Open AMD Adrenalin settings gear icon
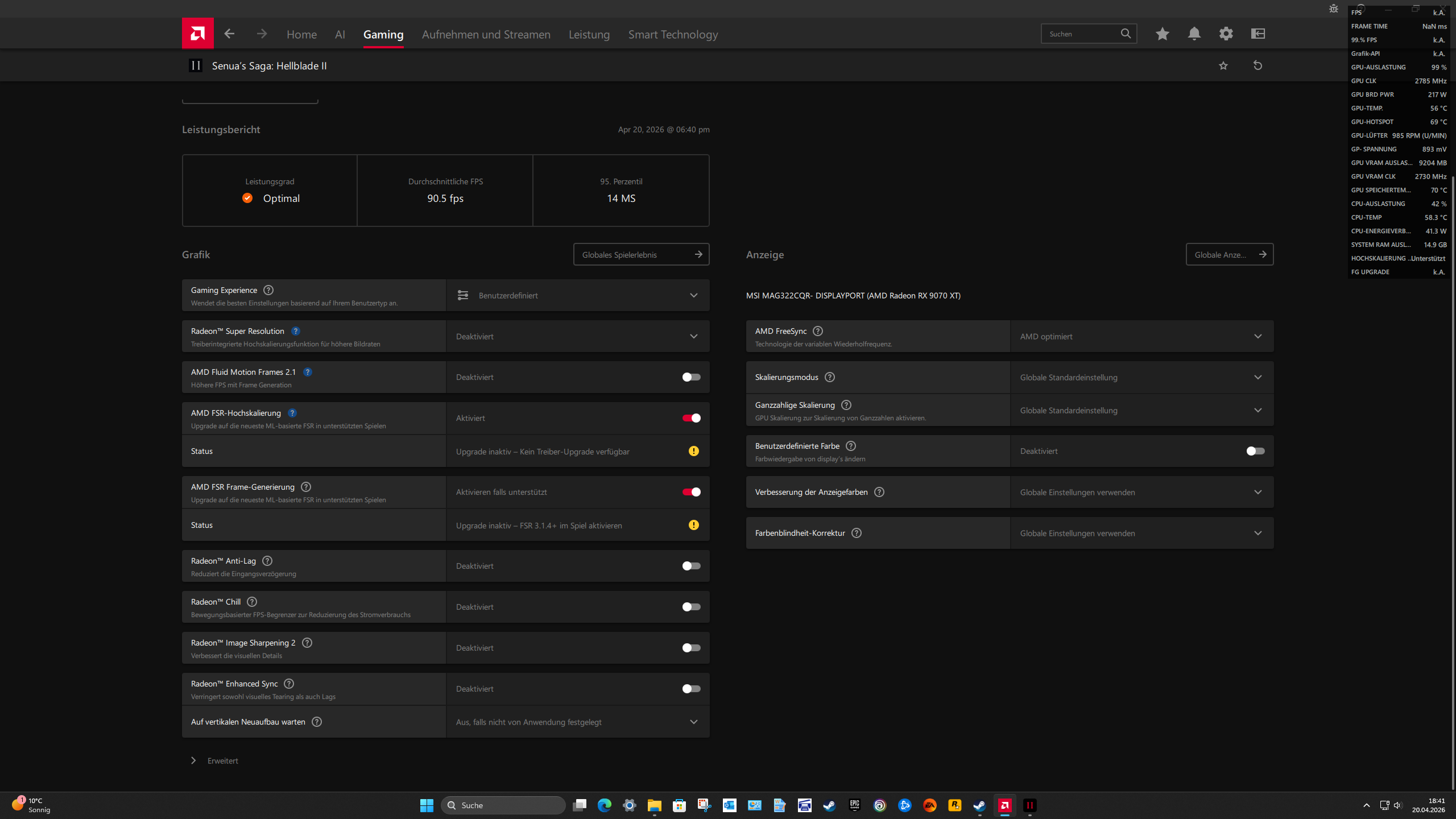1456x819 pixels. pyautogui.click(x=1226, y=34)
